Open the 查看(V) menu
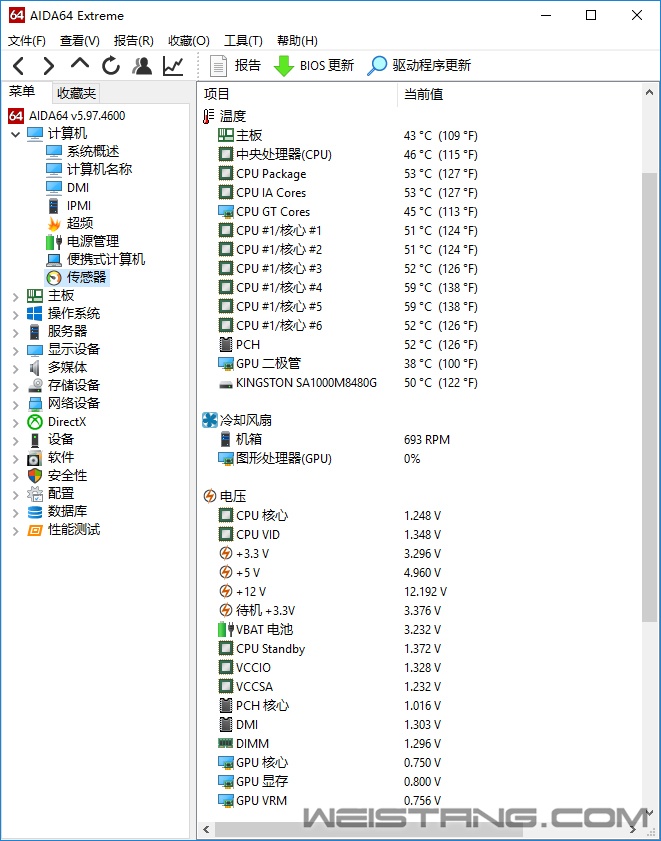The image size is (661, 841). point(79,41)
